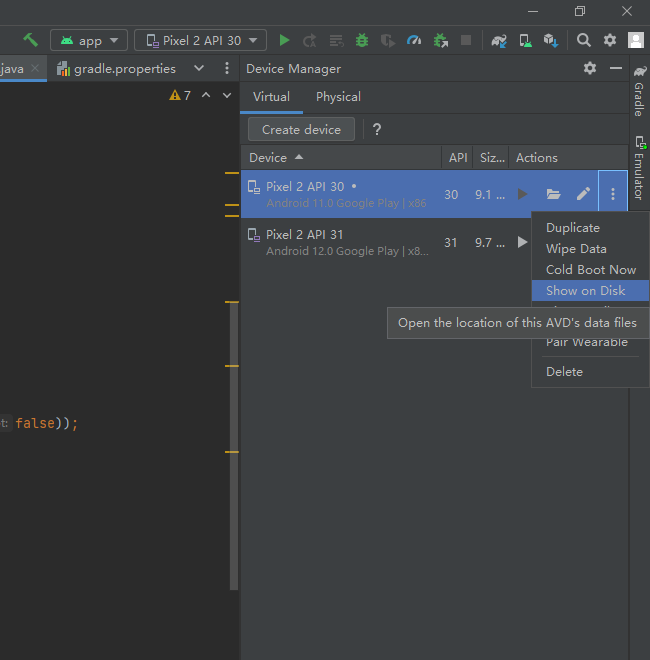Open the Emulator side tool window
Image resolution: width=650 pixels, height=660 pixels.
click(638, 170)
